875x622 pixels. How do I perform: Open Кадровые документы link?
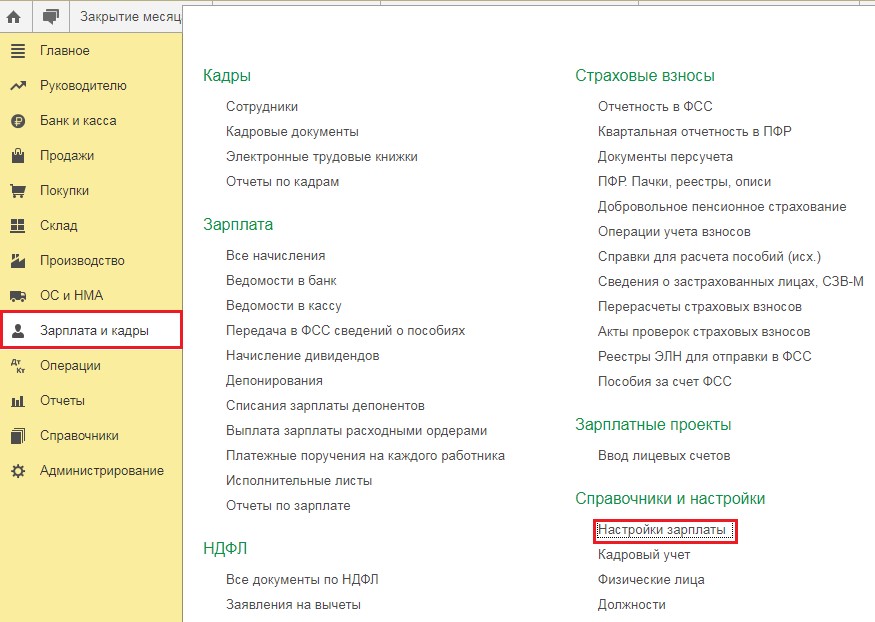[x=292, y=132]
